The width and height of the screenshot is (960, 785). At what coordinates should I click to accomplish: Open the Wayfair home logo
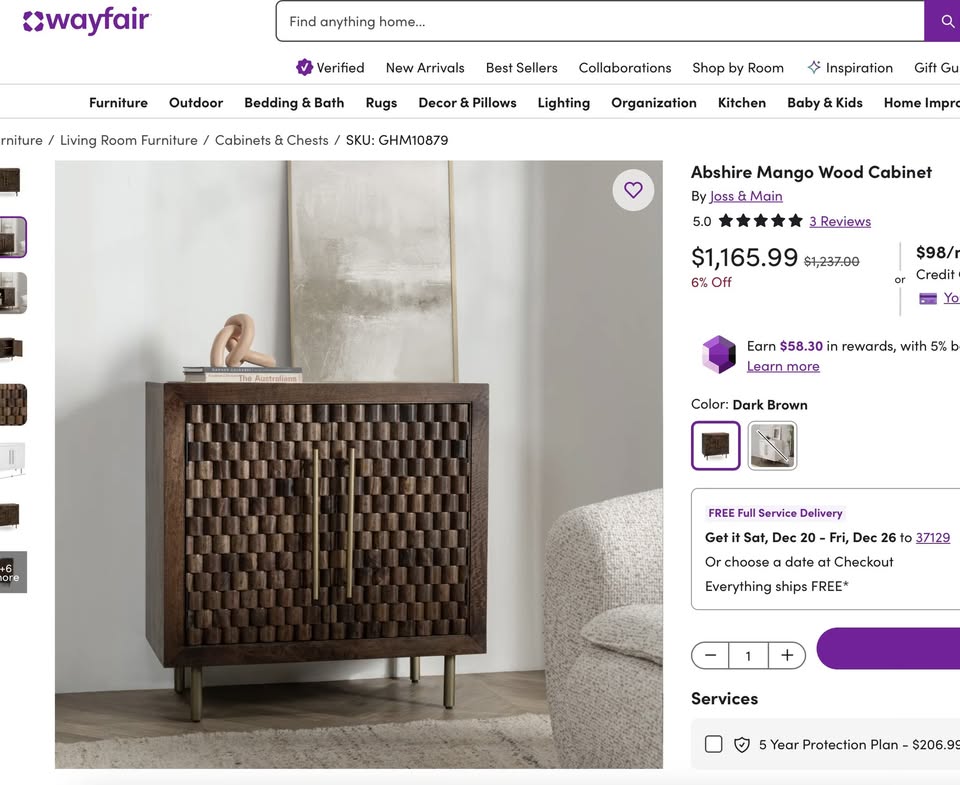[86, 21]
